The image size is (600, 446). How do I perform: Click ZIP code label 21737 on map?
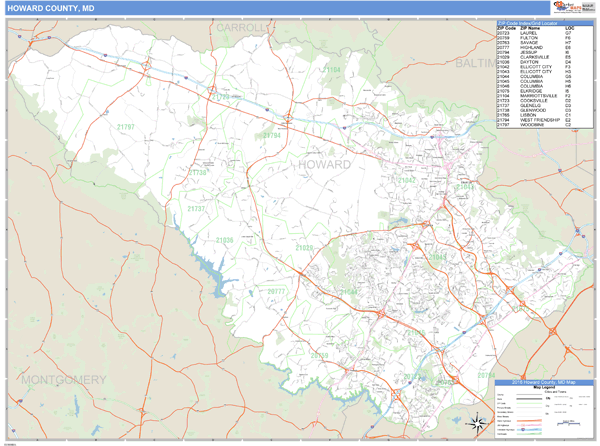point(196,209)
